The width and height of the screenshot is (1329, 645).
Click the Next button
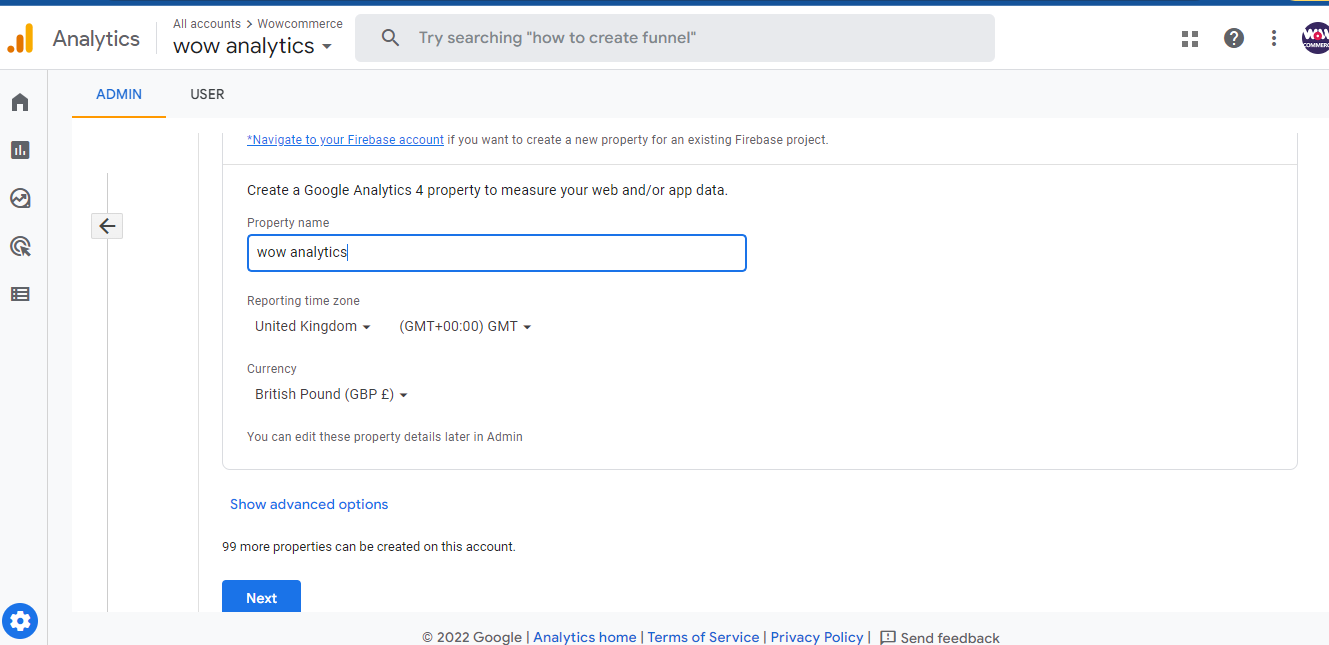click(x=261, y=597)
